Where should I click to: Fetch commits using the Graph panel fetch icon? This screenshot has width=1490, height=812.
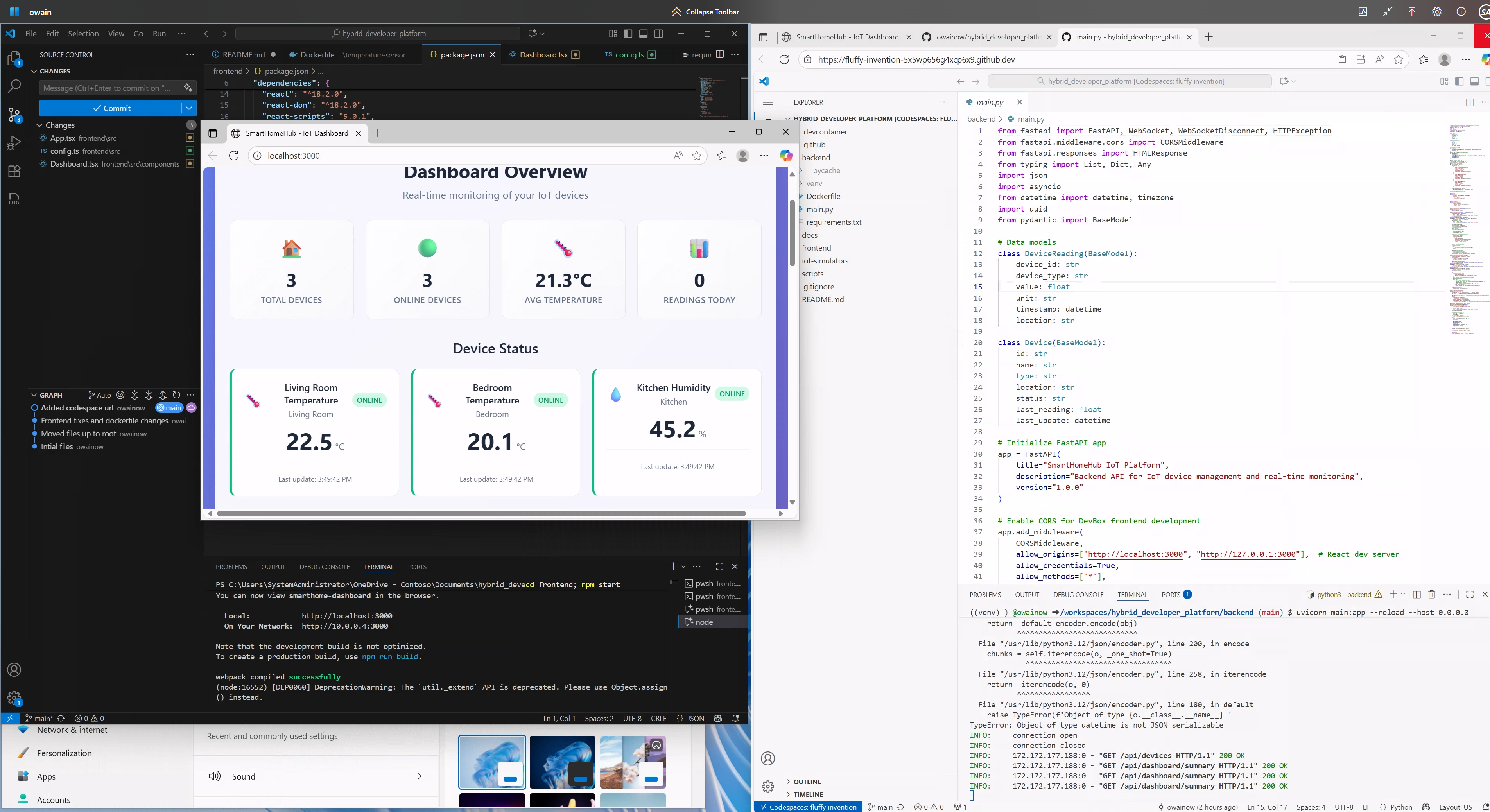[x=135, y=395]
